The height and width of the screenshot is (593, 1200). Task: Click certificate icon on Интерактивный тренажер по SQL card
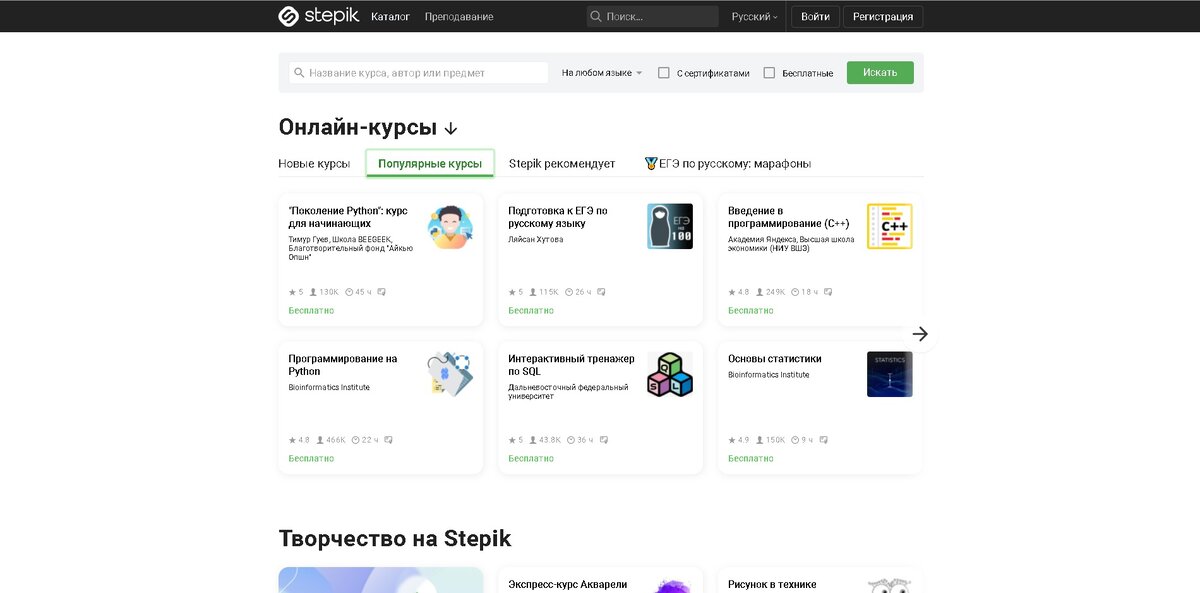click(604, 440)
